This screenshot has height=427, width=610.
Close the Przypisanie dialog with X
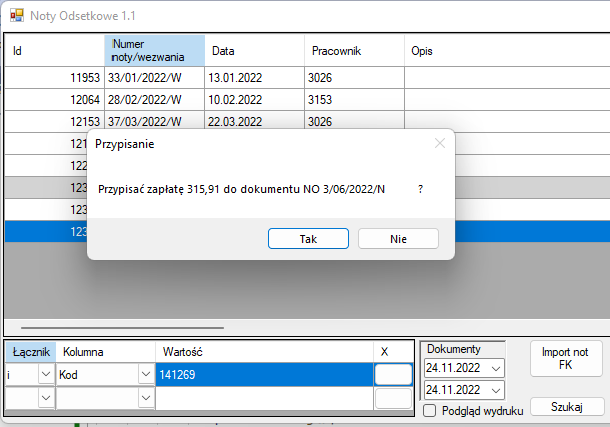(439, 143)
